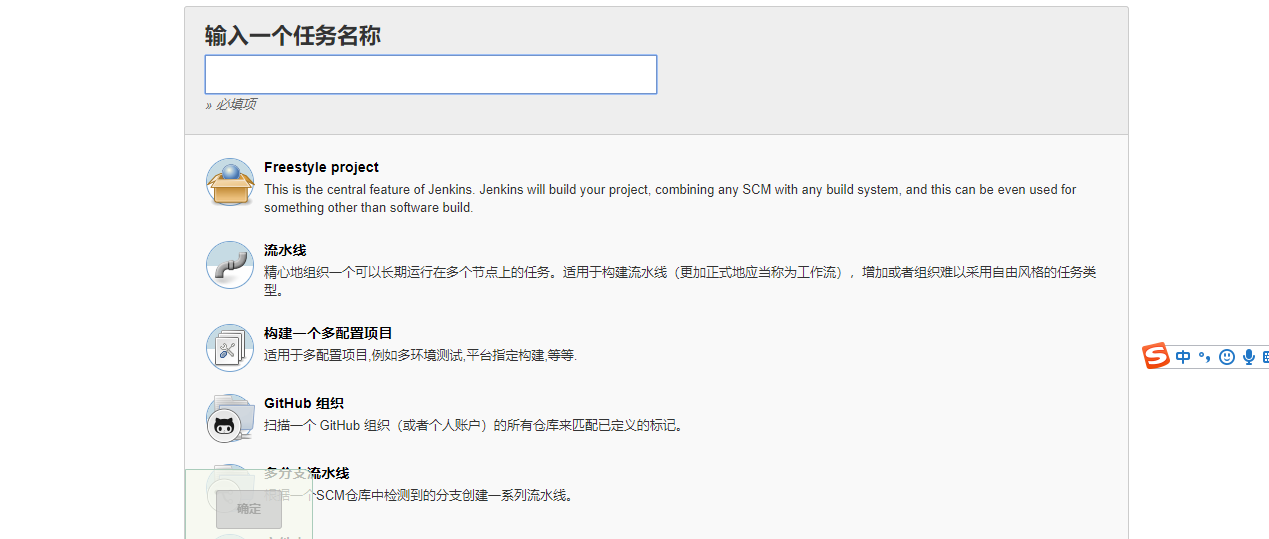Activate Sogou voice input microphone
This screenshot has width=1269, height=539.
point(1248,357)
